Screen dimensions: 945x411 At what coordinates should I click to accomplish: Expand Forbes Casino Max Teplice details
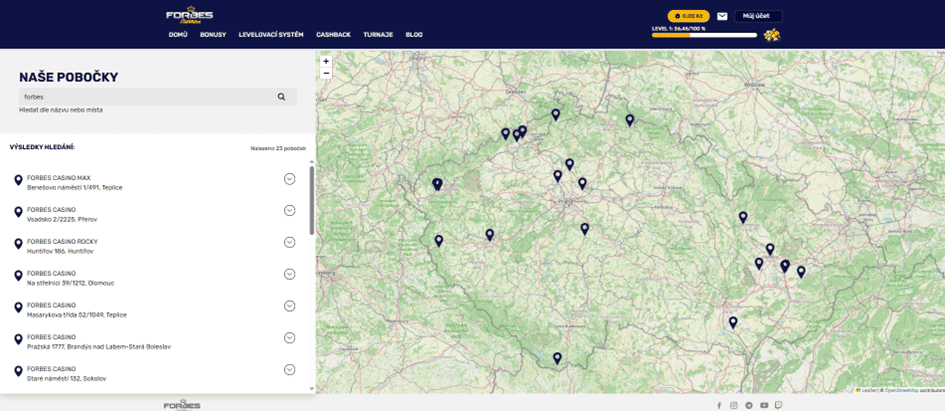coord(289,178)
